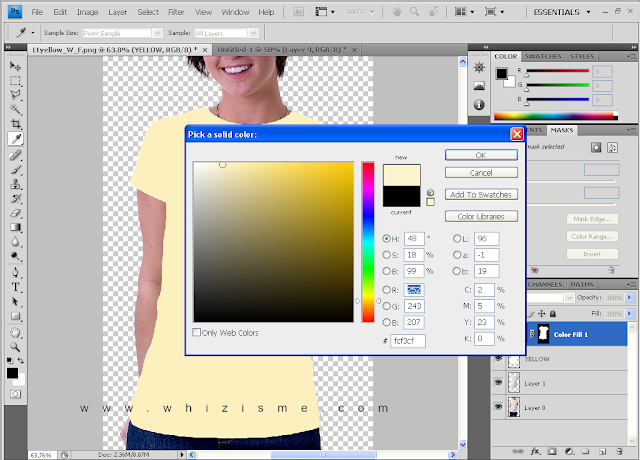Screen dimensions: 640x460
Task: Click the Color Fill 1 layer mask thumbnail
Action: (x=543, y=334)
